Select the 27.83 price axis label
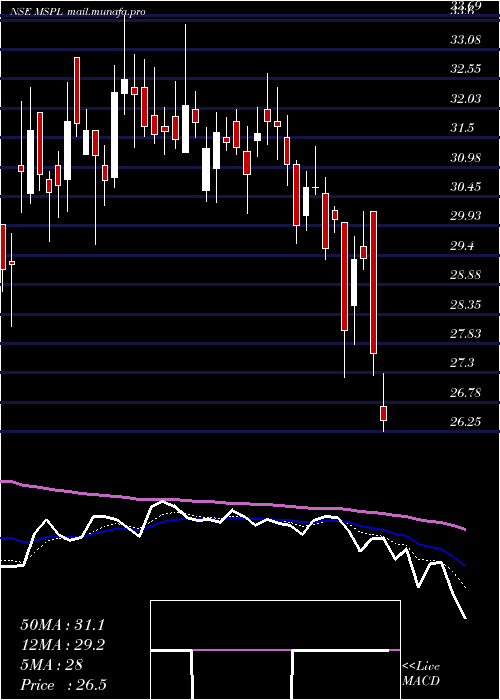 click(466, 334)
